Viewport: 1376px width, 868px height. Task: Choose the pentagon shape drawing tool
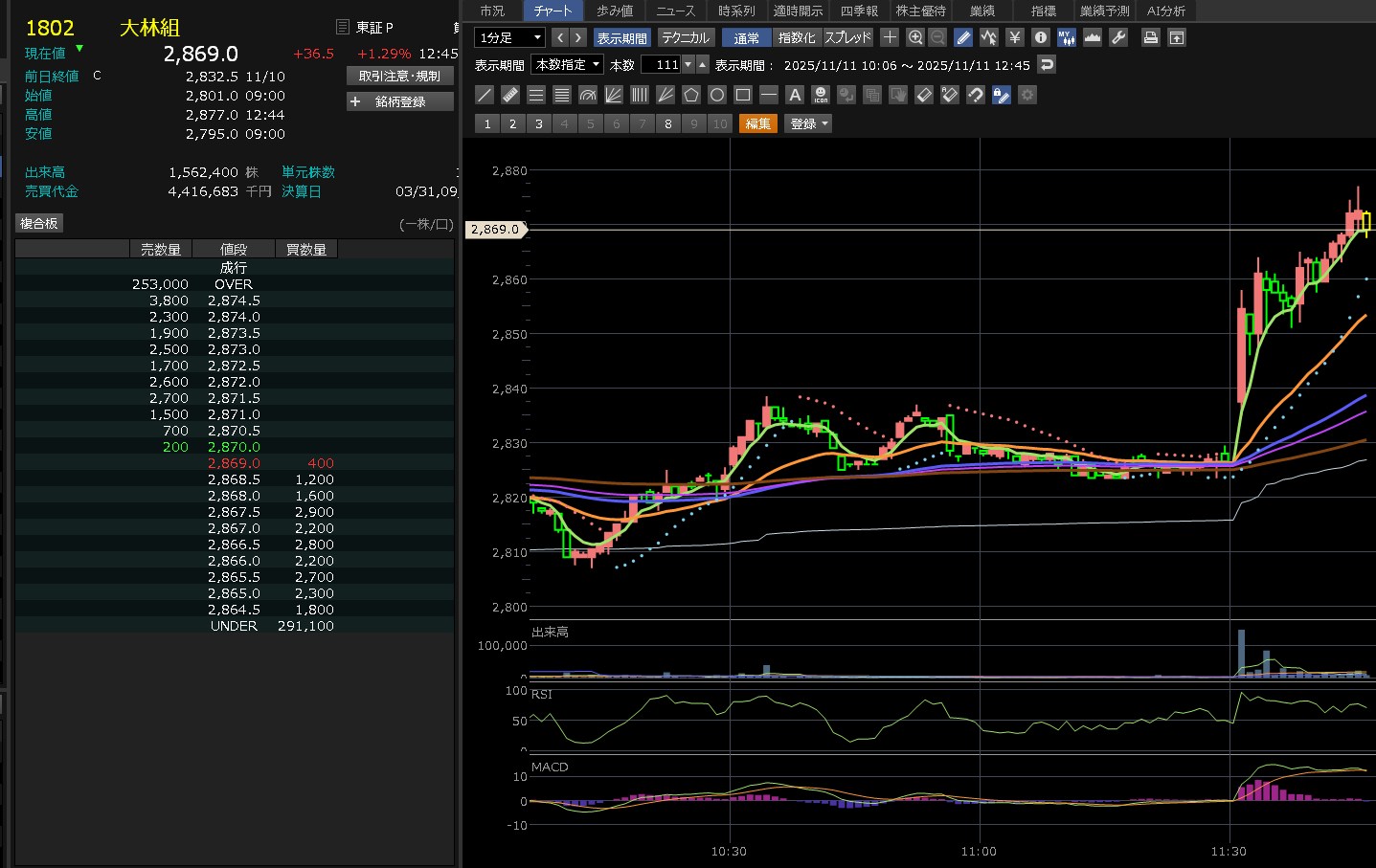[691, 95]
